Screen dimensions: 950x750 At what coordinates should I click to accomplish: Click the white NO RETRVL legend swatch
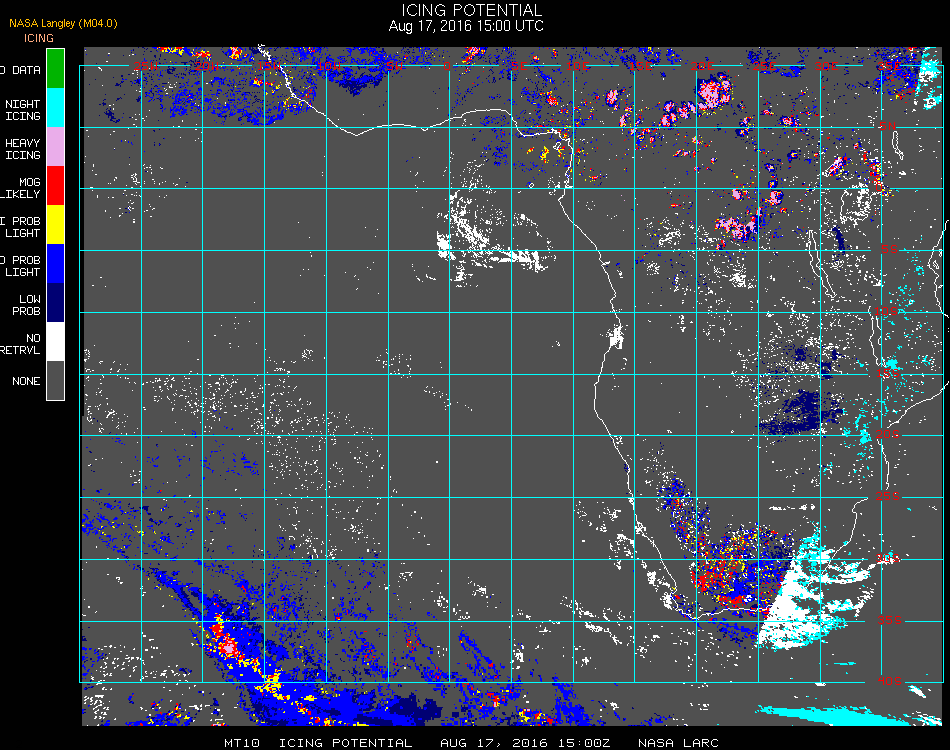click(x=55, y=342)
